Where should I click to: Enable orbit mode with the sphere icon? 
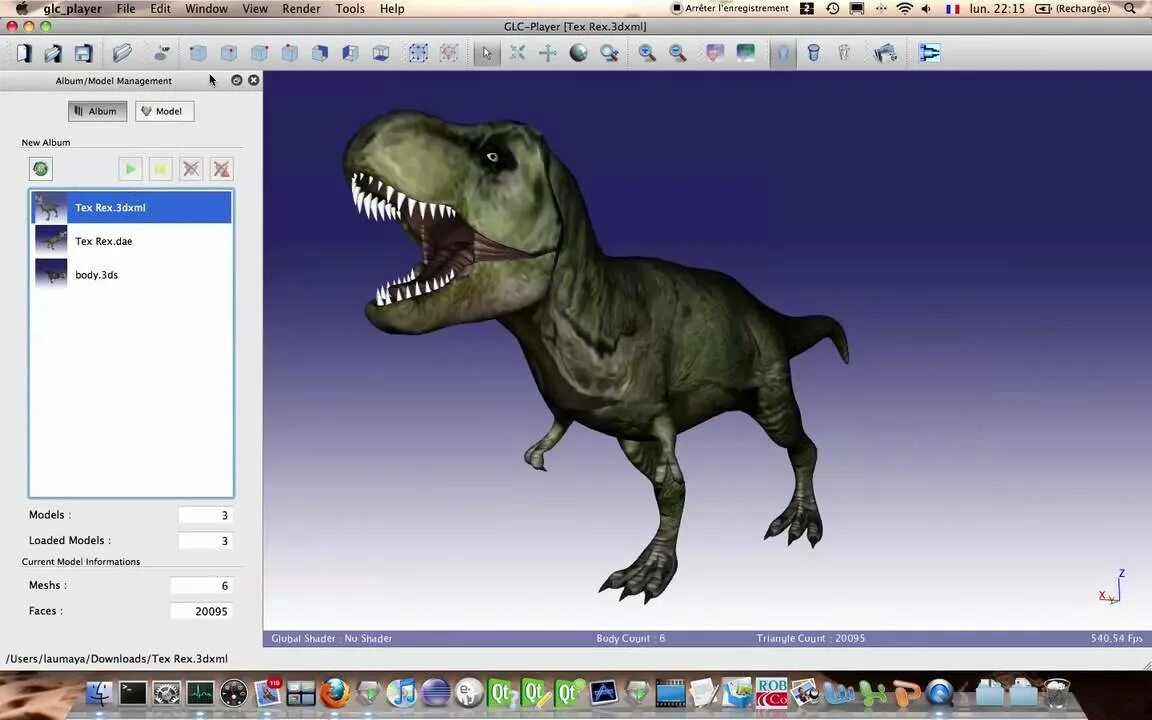tap(578, 53)
